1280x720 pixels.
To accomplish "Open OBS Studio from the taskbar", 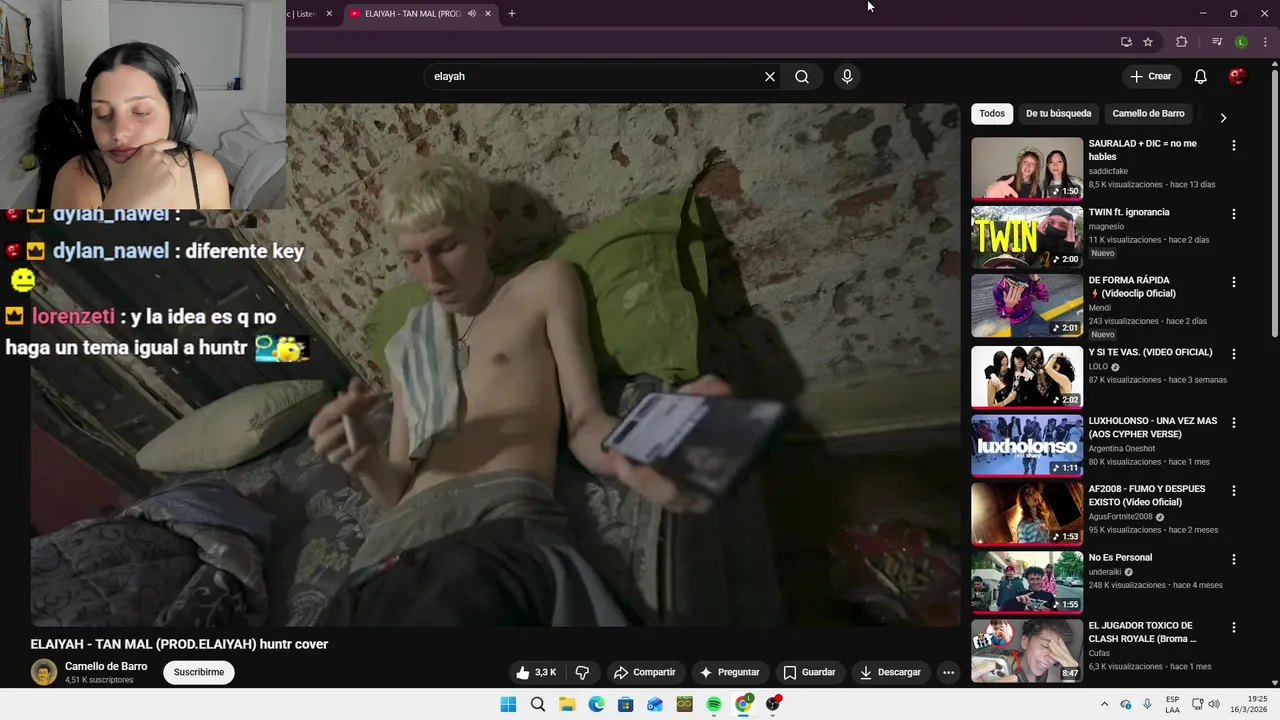I will [773, 704].
